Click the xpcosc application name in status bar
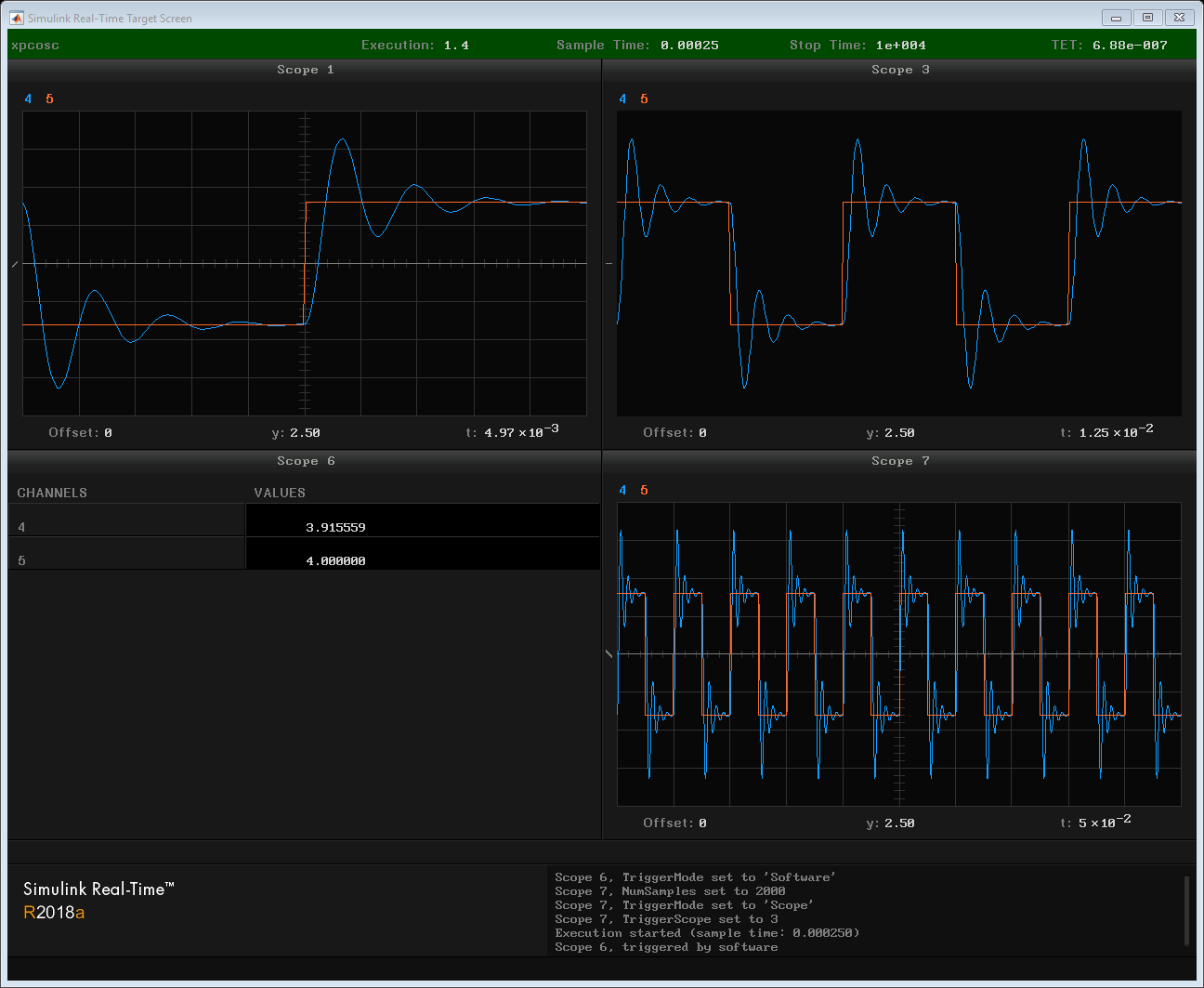The image size is (1204, 988). click(x=35, y=46)
